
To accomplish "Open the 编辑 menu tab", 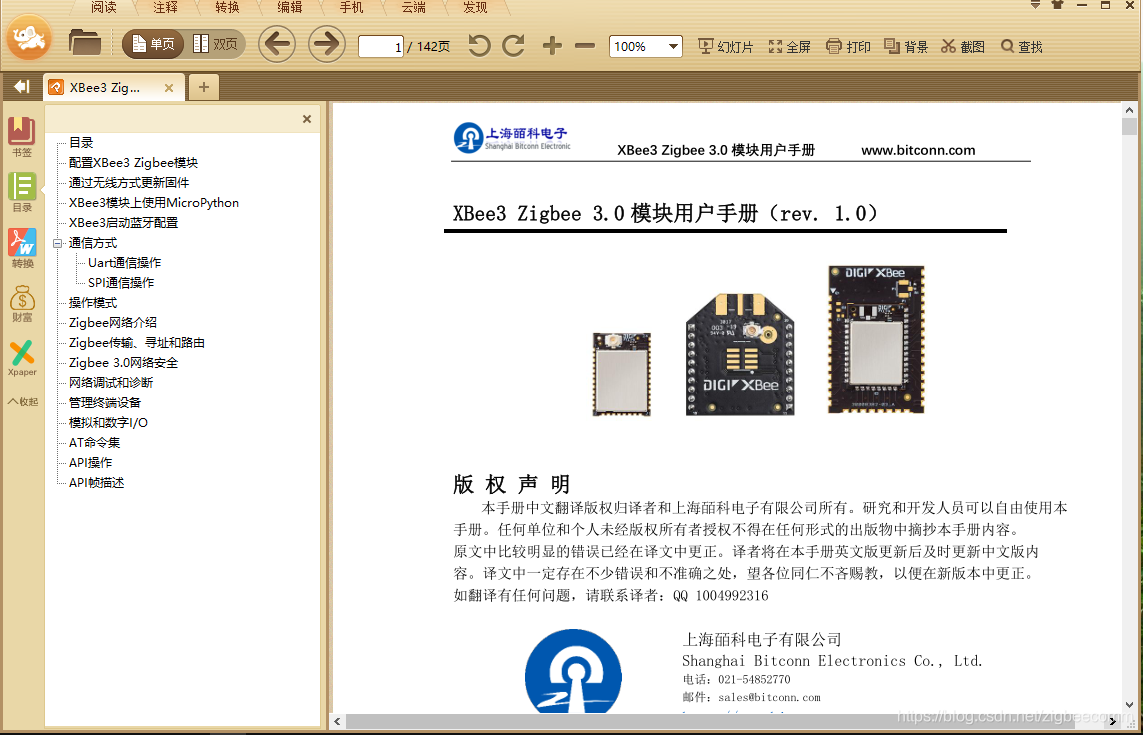I will (290, 8).
